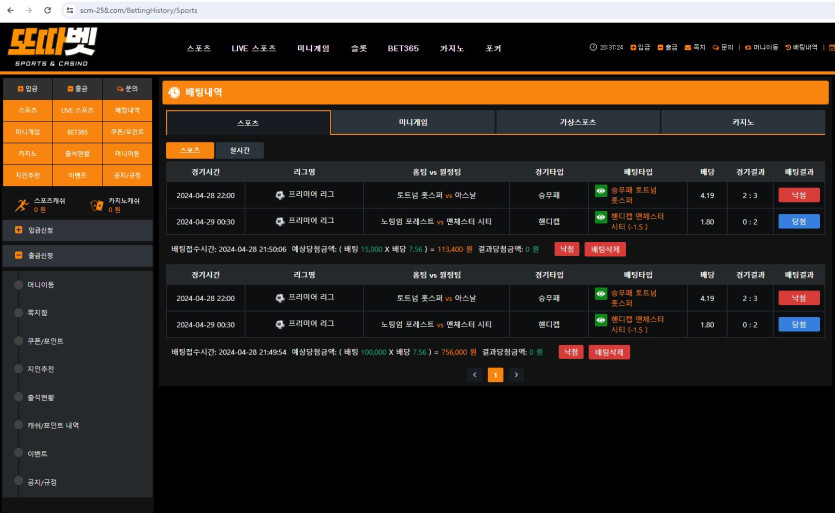Toggle the green eye icon for 승무패 토트넘
Image resolution: width=835 pixels, height=513 pixels.
pos(601,190)
